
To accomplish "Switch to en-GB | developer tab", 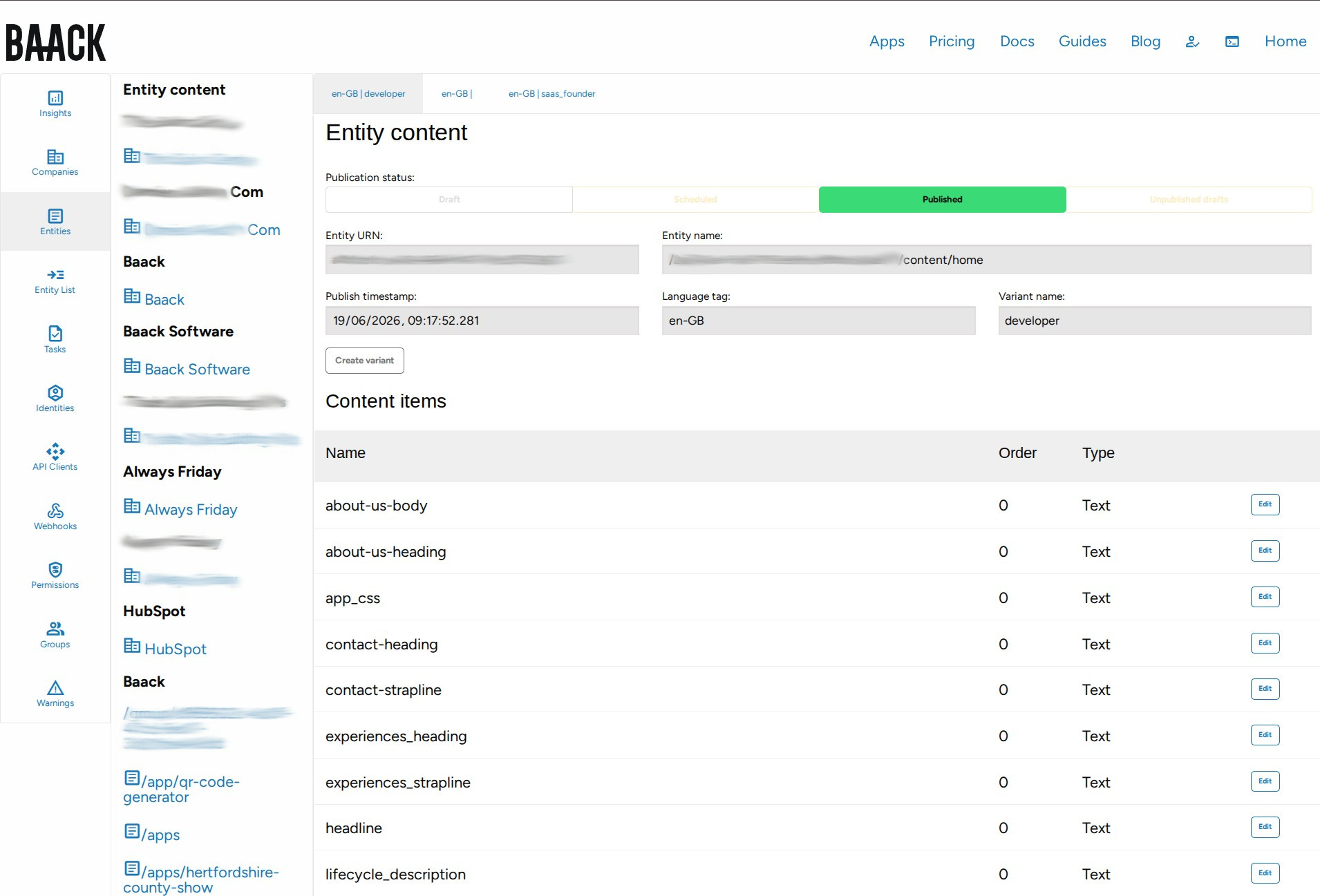I will [368, 94].
